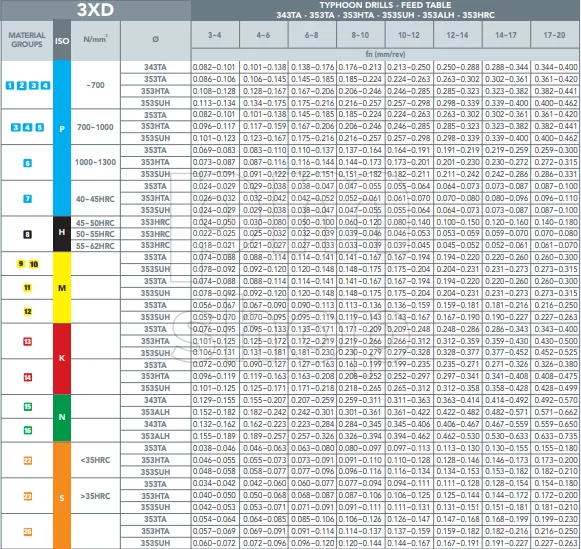Viewport: 581px width, 549px height.
Task: Click the 17-20 diameter column header
Action: coord(555,35)
